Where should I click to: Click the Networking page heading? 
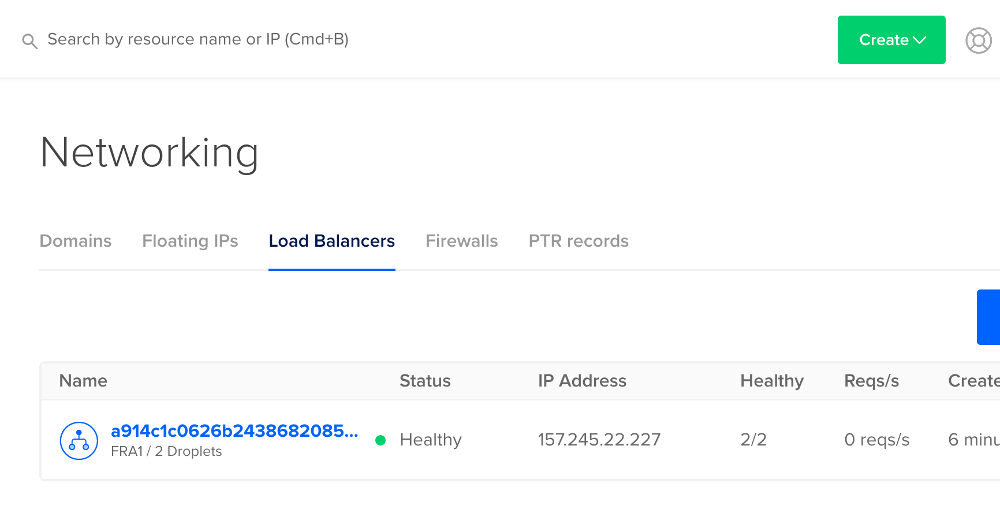point(149,153)
